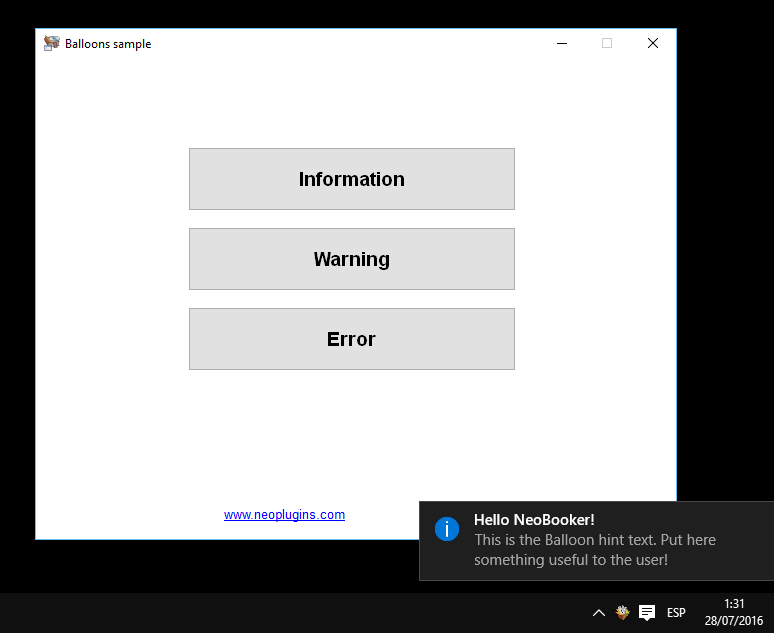Click the 1:31 taskbar clock
The image size is (774, 633).
tap(734, 604)
